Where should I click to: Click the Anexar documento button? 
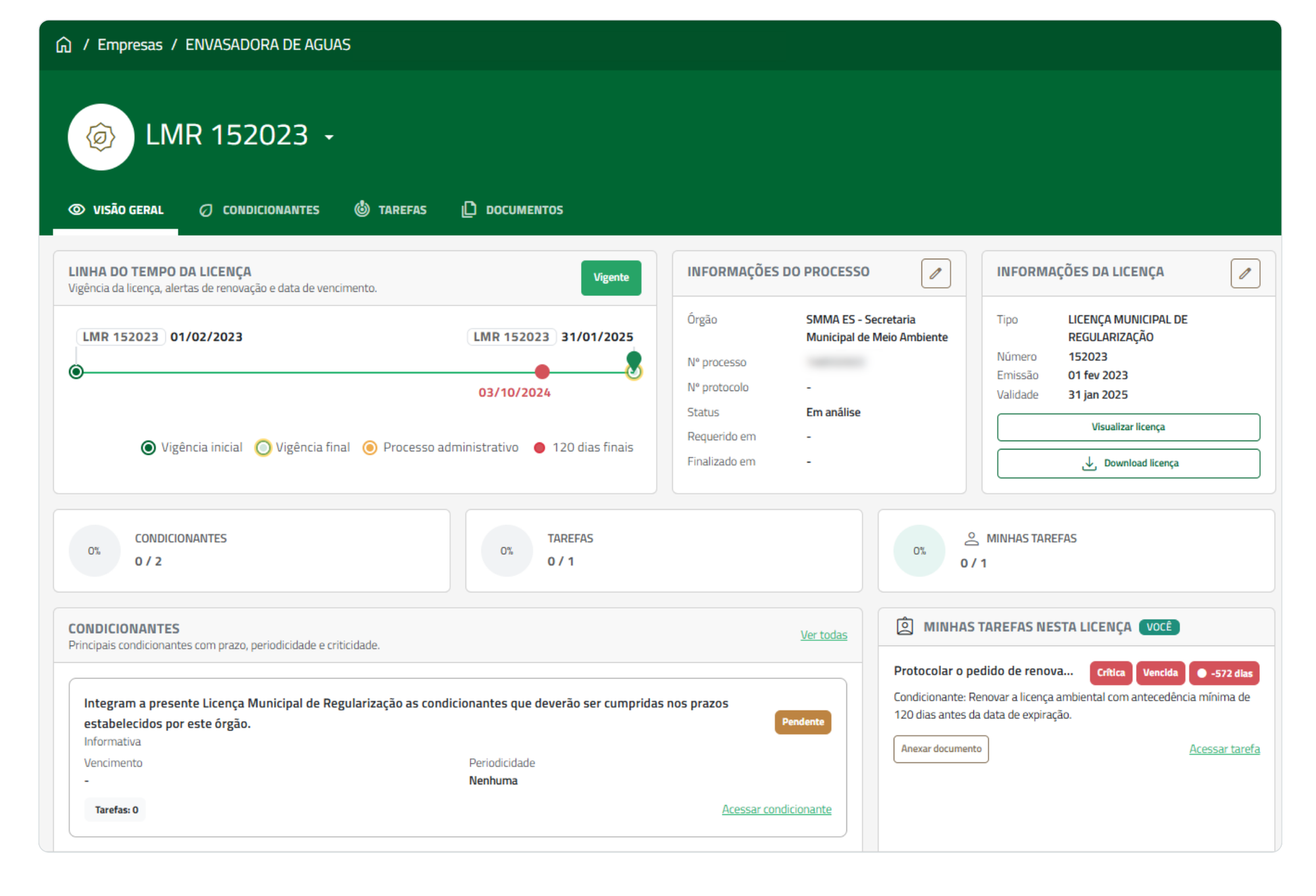(x=941, y=749)
